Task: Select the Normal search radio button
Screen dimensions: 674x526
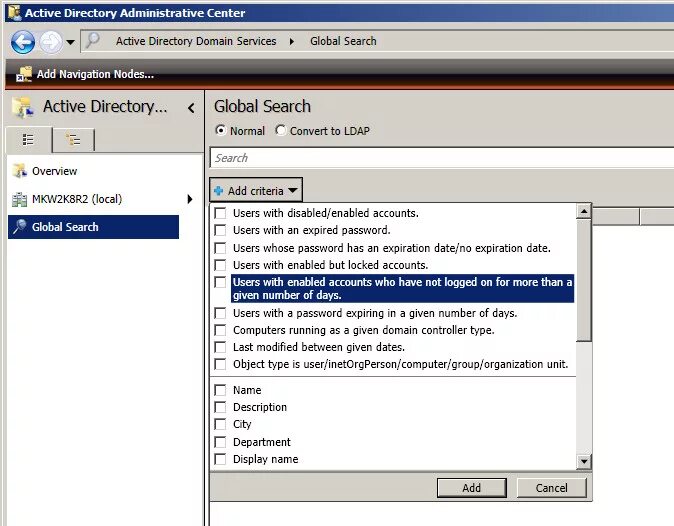Action: 221,130
